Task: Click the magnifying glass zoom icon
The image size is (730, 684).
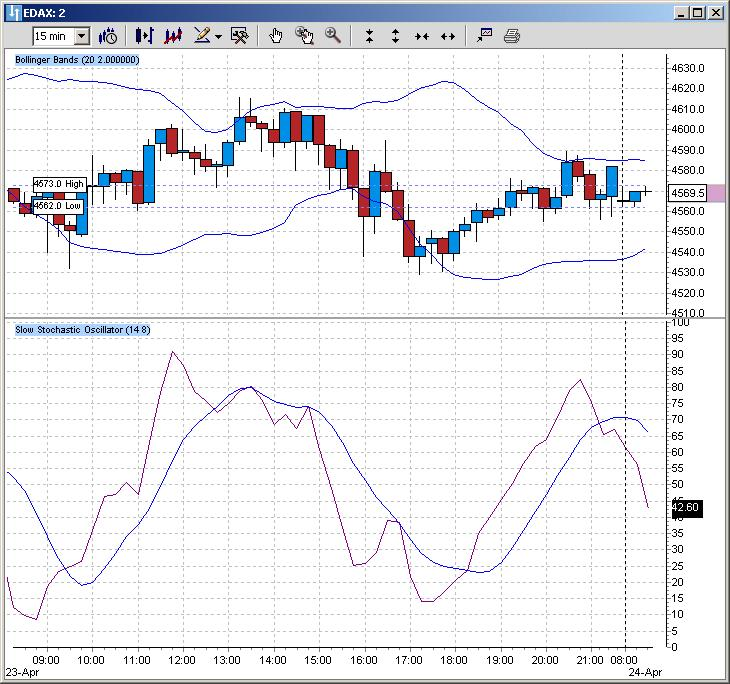Action: (x=333, y=36)
